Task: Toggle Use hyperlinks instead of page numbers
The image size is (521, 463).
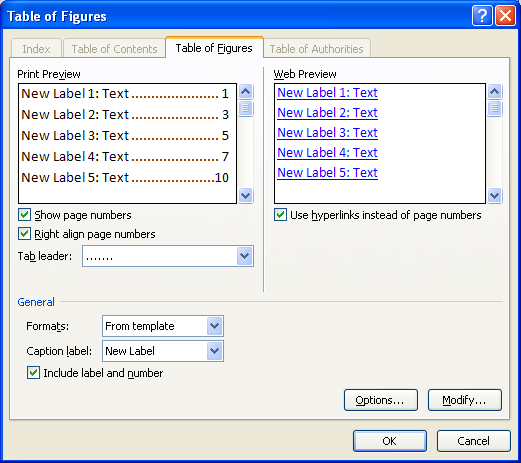Action: [x=280, y=215]
